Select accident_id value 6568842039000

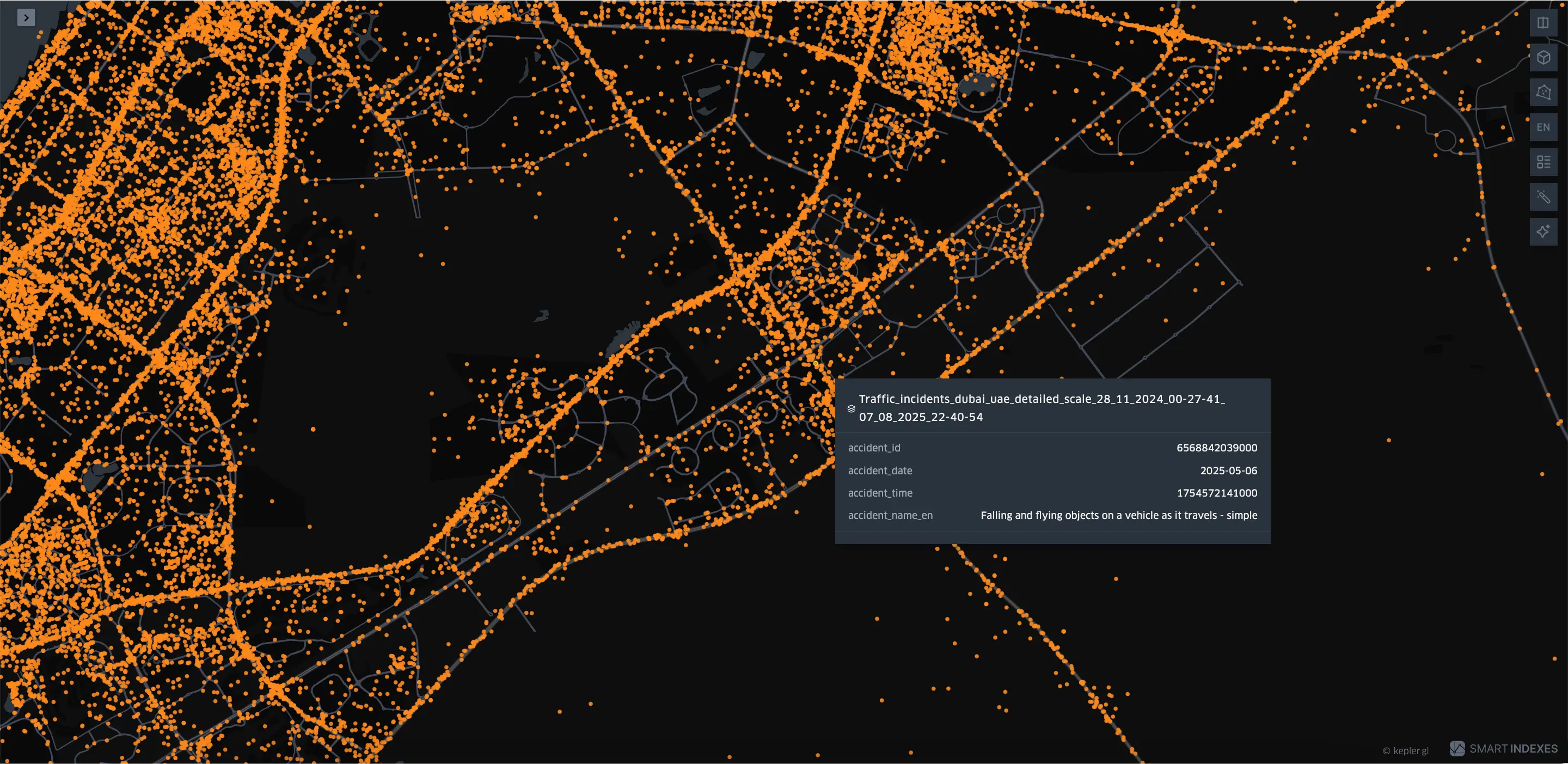click(1216, 448)
